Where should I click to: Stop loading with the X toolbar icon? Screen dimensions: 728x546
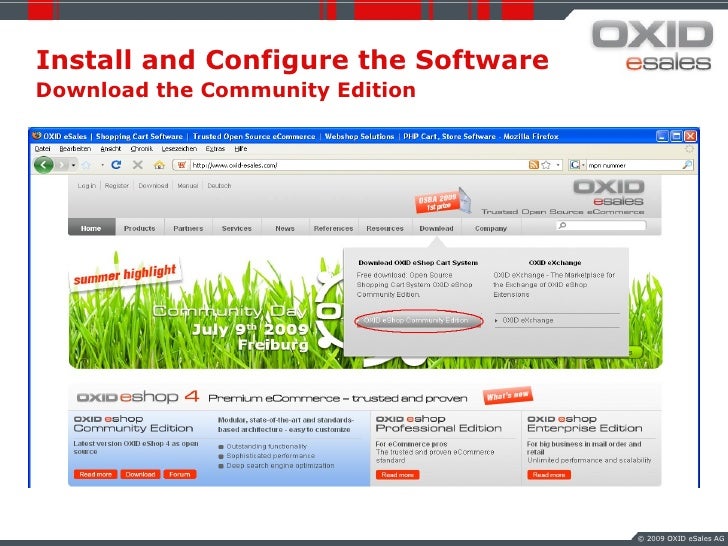coord(137,165)
